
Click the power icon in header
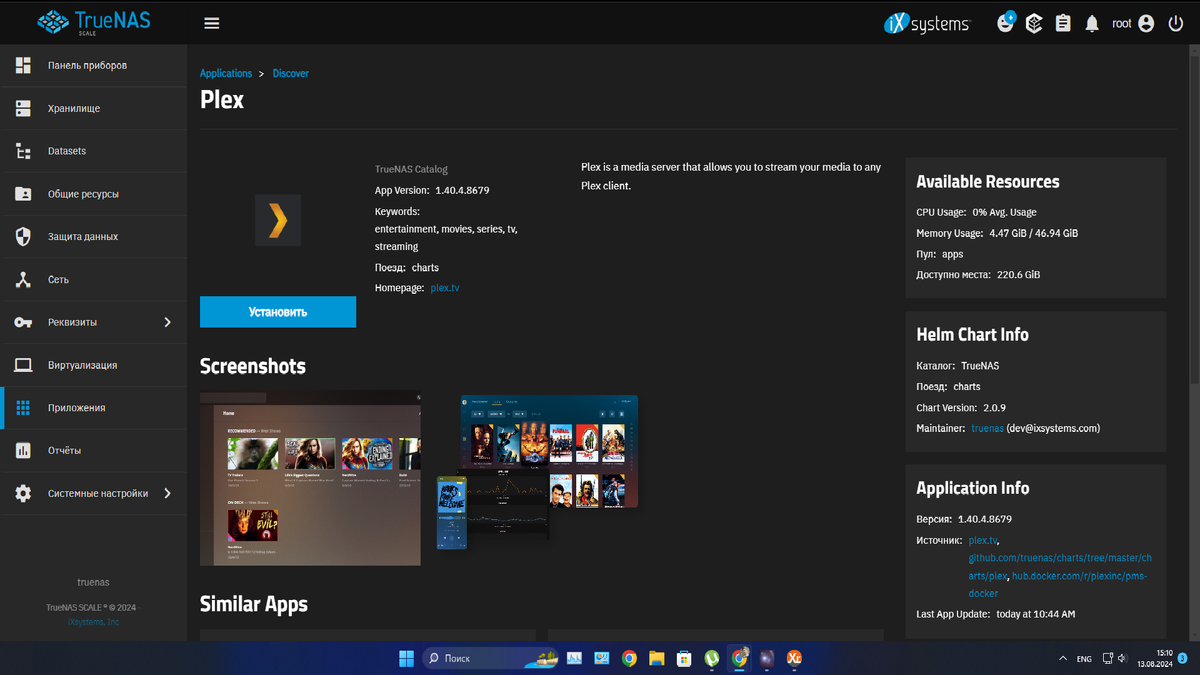[x=1176, y=23]
